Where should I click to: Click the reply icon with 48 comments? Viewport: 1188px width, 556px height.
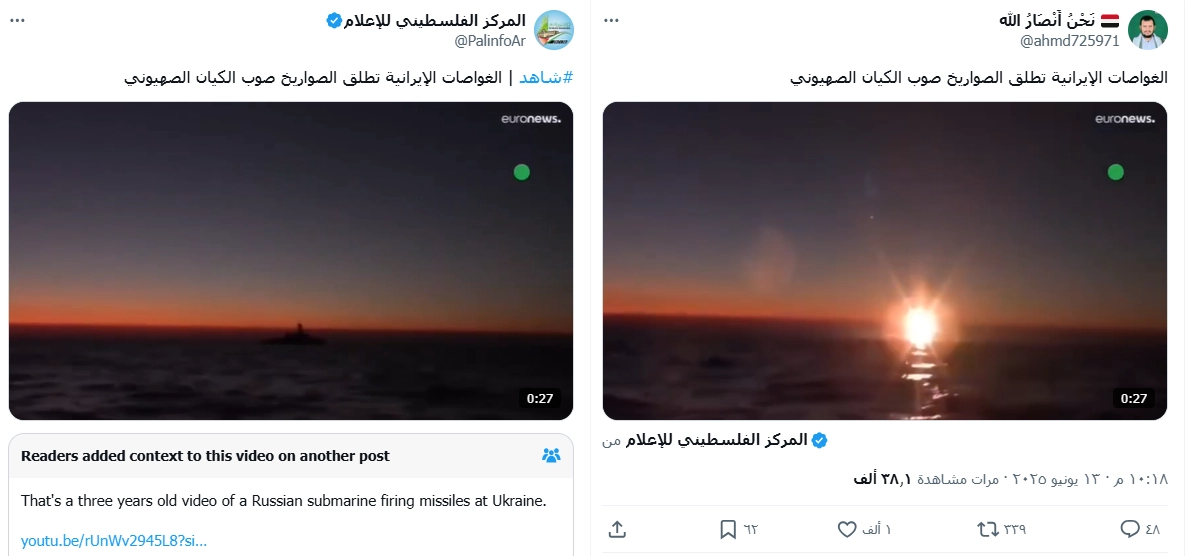coord(1130,529)
